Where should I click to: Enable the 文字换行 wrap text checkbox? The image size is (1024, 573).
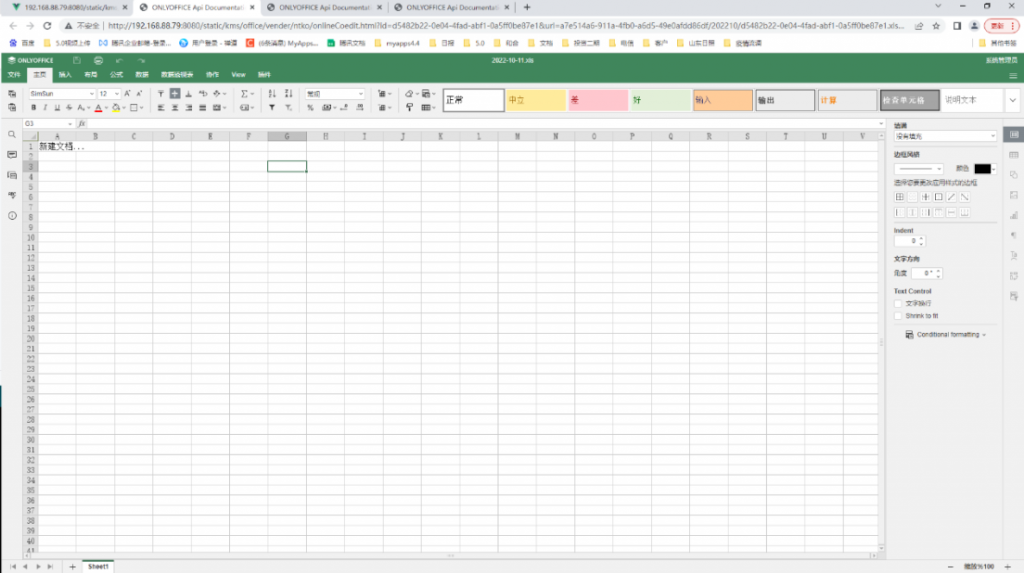[x=898, y=303]
